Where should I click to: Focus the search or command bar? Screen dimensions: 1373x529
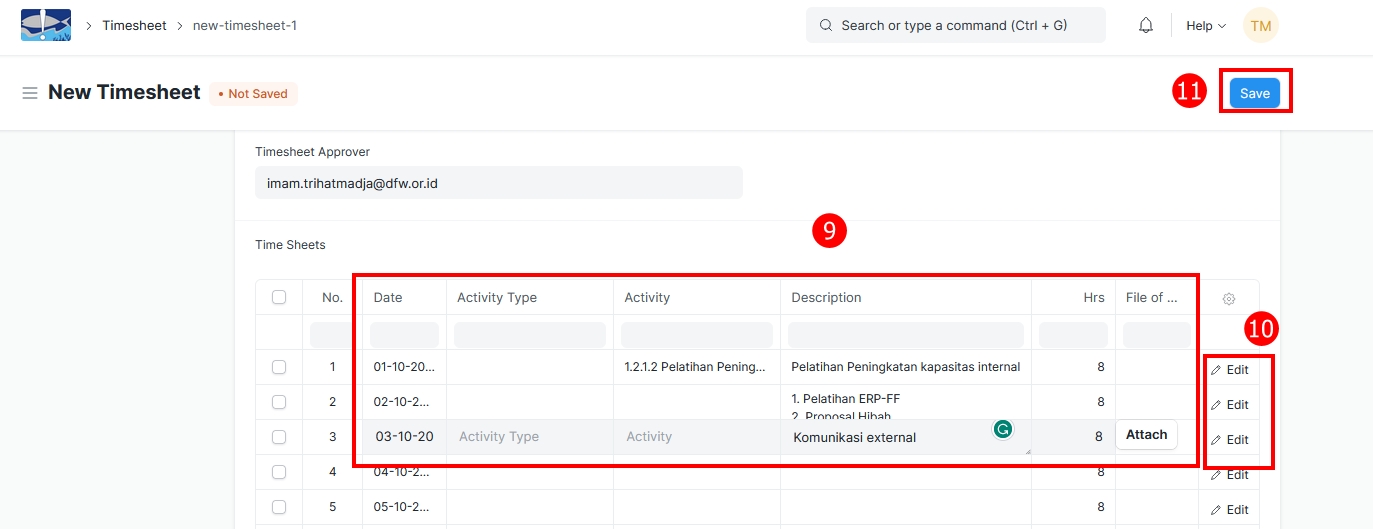[955, 26]
